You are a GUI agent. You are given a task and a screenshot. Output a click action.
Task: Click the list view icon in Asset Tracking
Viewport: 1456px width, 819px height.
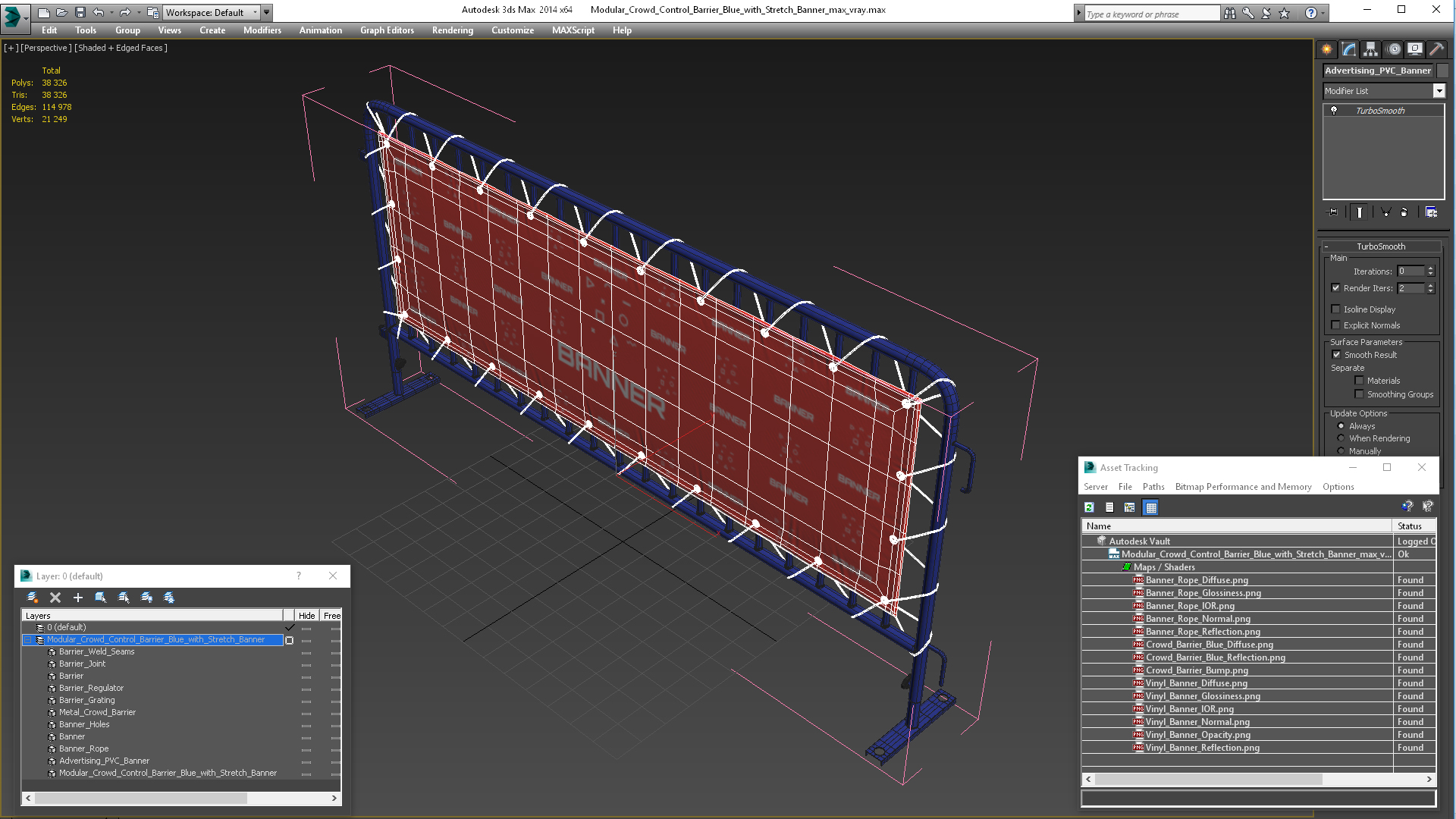[x=1109, y=507]
